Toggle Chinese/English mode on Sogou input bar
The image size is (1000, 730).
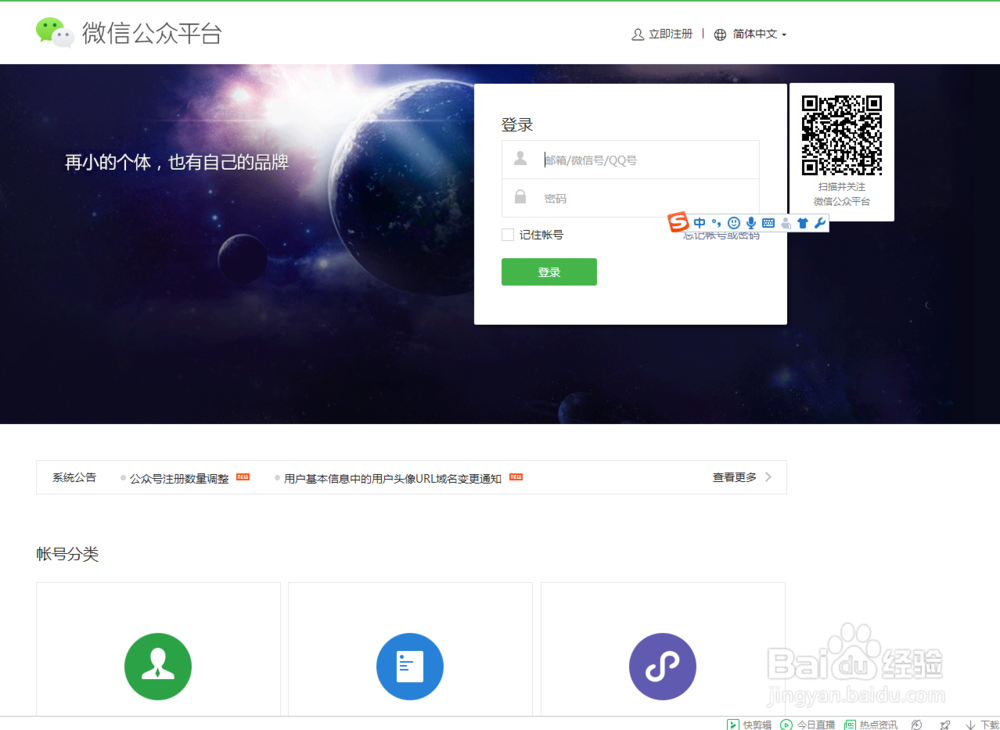click(x=699, y=222)
